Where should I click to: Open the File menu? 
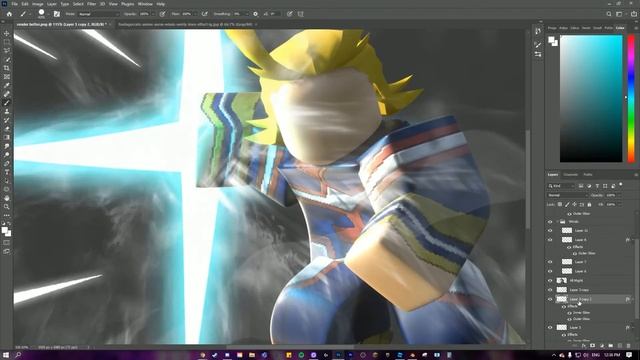[15, 4]
